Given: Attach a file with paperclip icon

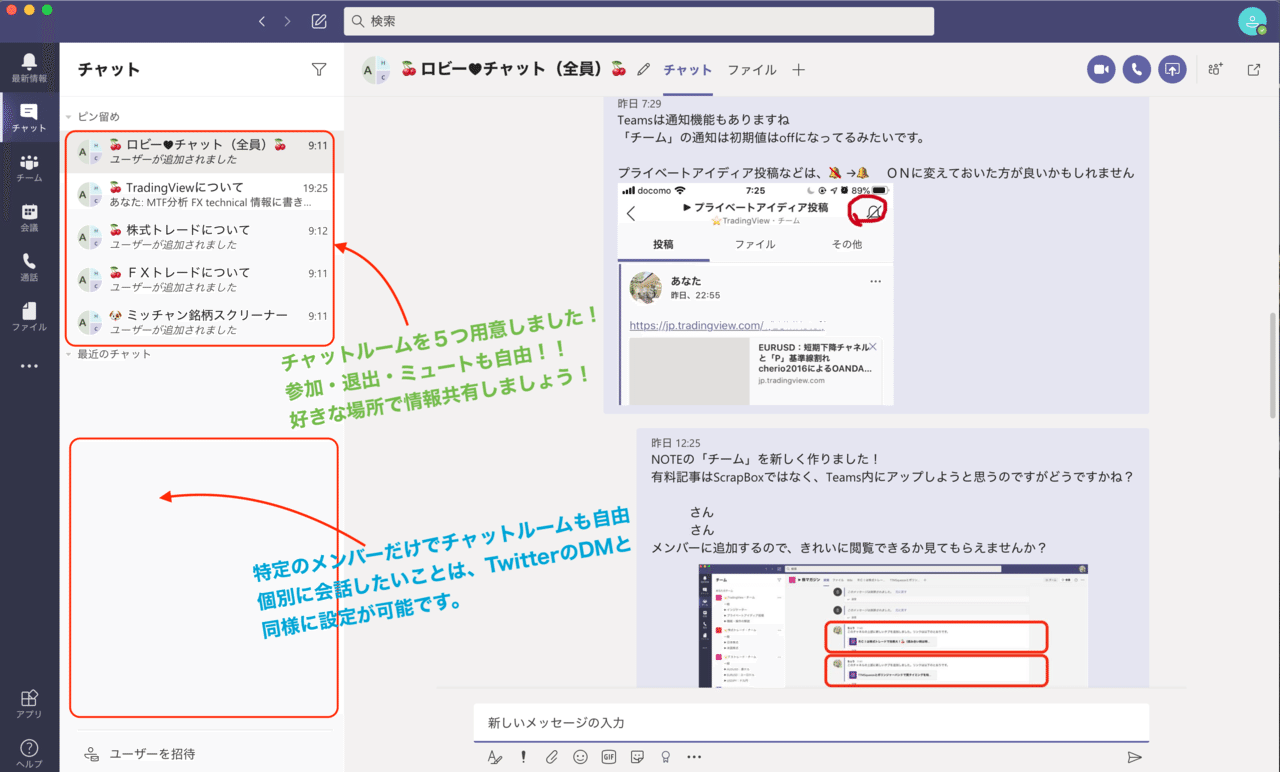Looking at the screenshot, I should [x=551, y=757].
